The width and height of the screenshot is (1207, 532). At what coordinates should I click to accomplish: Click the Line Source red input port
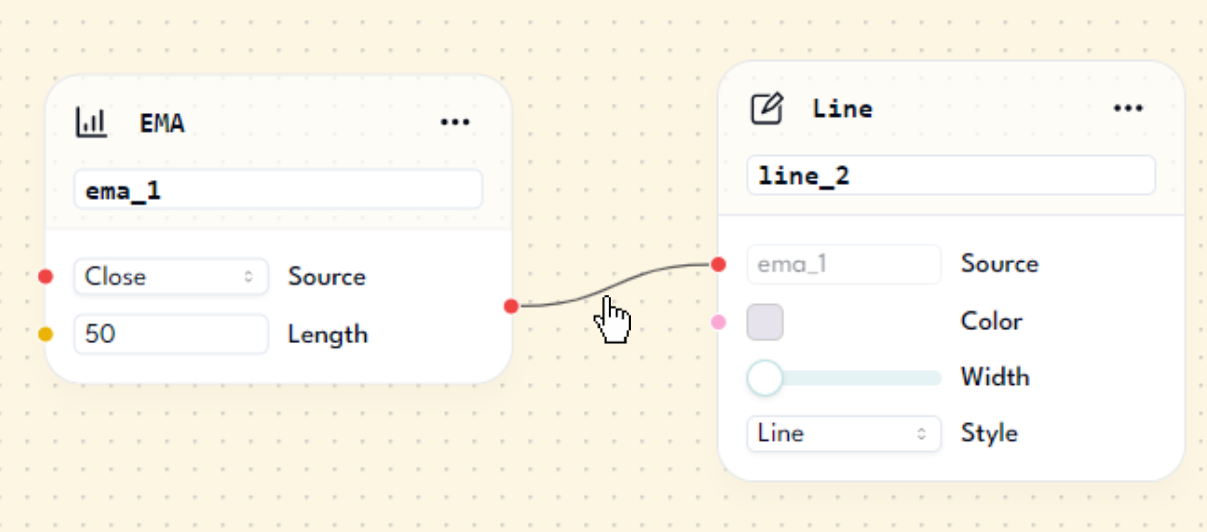(718, 265)
